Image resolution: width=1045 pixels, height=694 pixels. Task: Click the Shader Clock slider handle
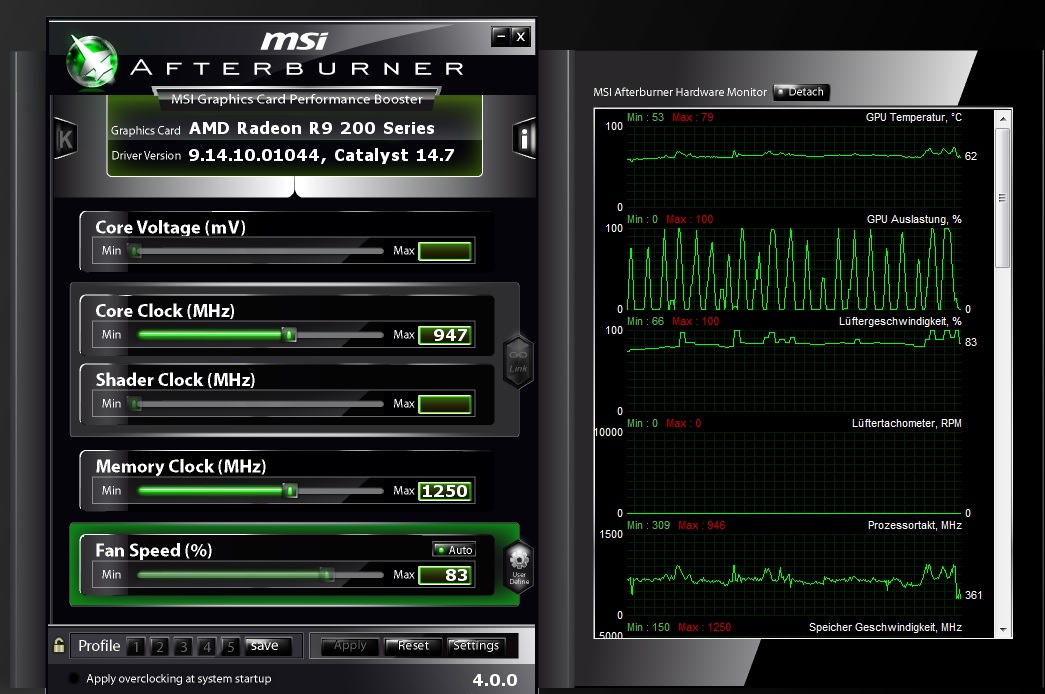pyautogui.click(x=135, y=404)
